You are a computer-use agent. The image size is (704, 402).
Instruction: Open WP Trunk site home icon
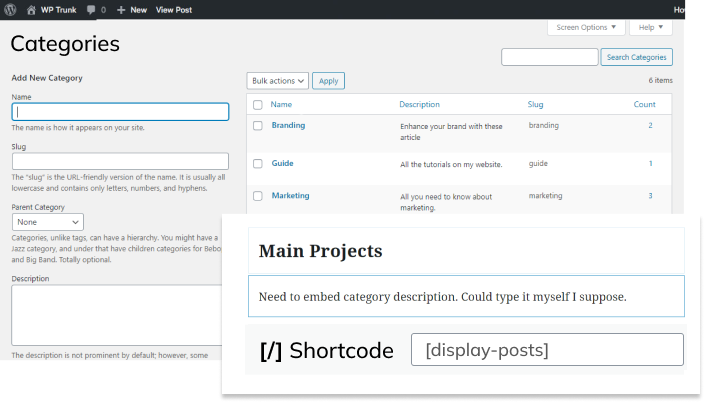click(32, 9)
